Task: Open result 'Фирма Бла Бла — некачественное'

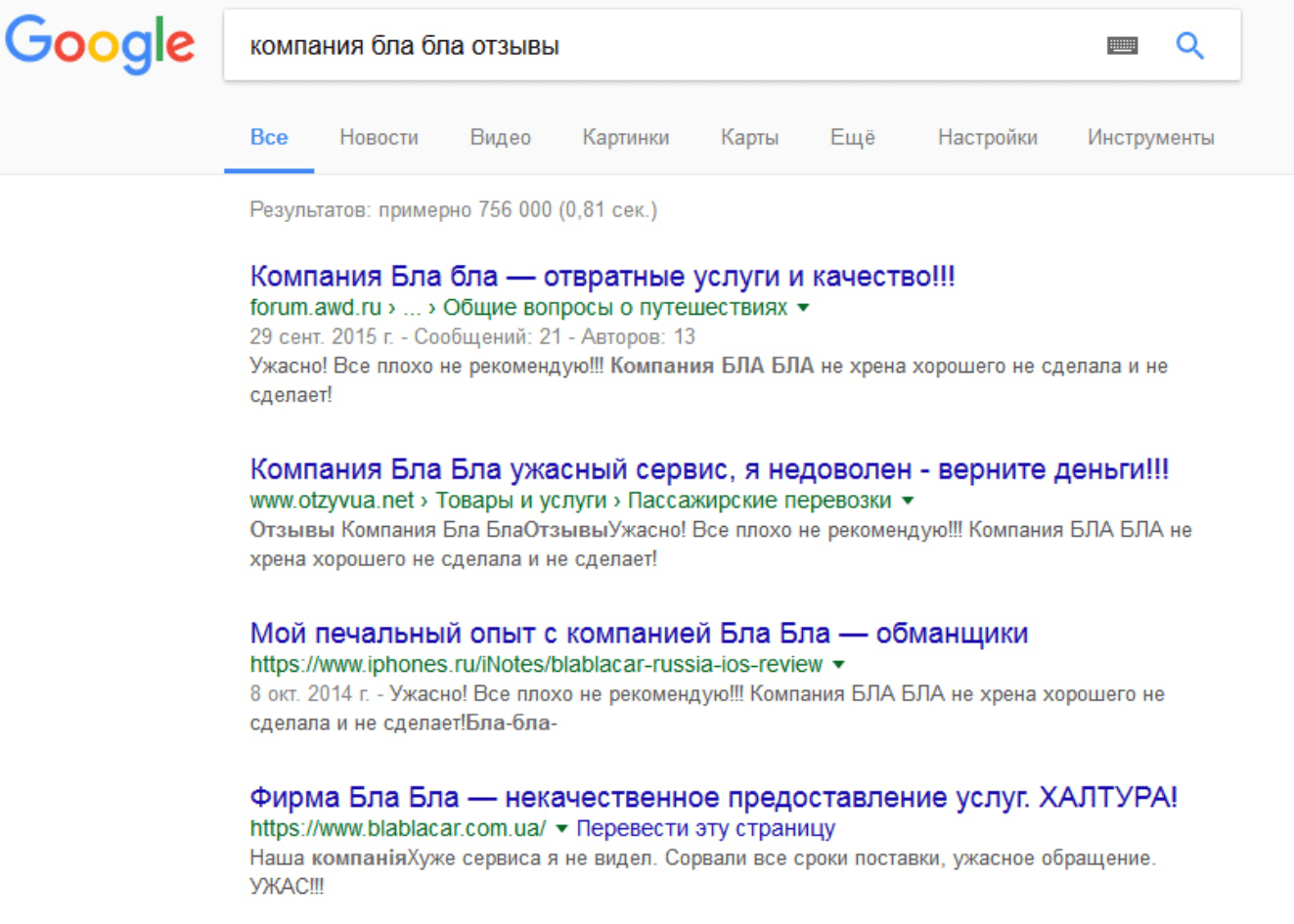Action: click(x=713, y=797)
